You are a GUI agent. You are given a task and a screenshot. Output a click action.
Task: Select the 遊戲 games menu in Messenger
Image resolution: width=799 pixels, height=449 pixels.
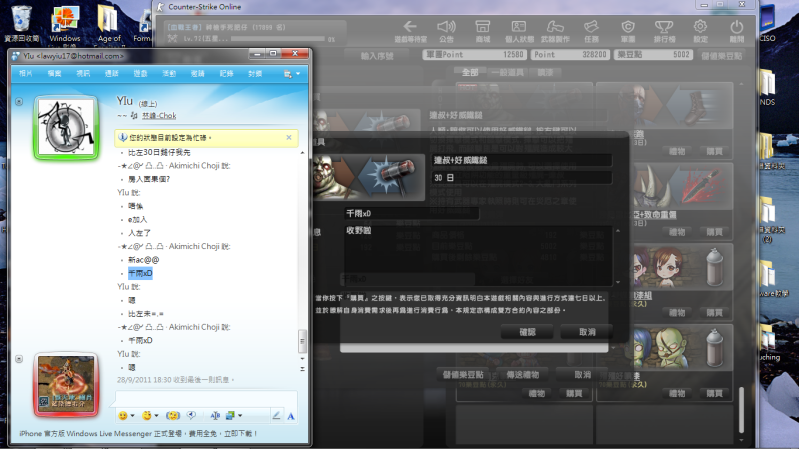pyautogui.click(x=140, y=74)
